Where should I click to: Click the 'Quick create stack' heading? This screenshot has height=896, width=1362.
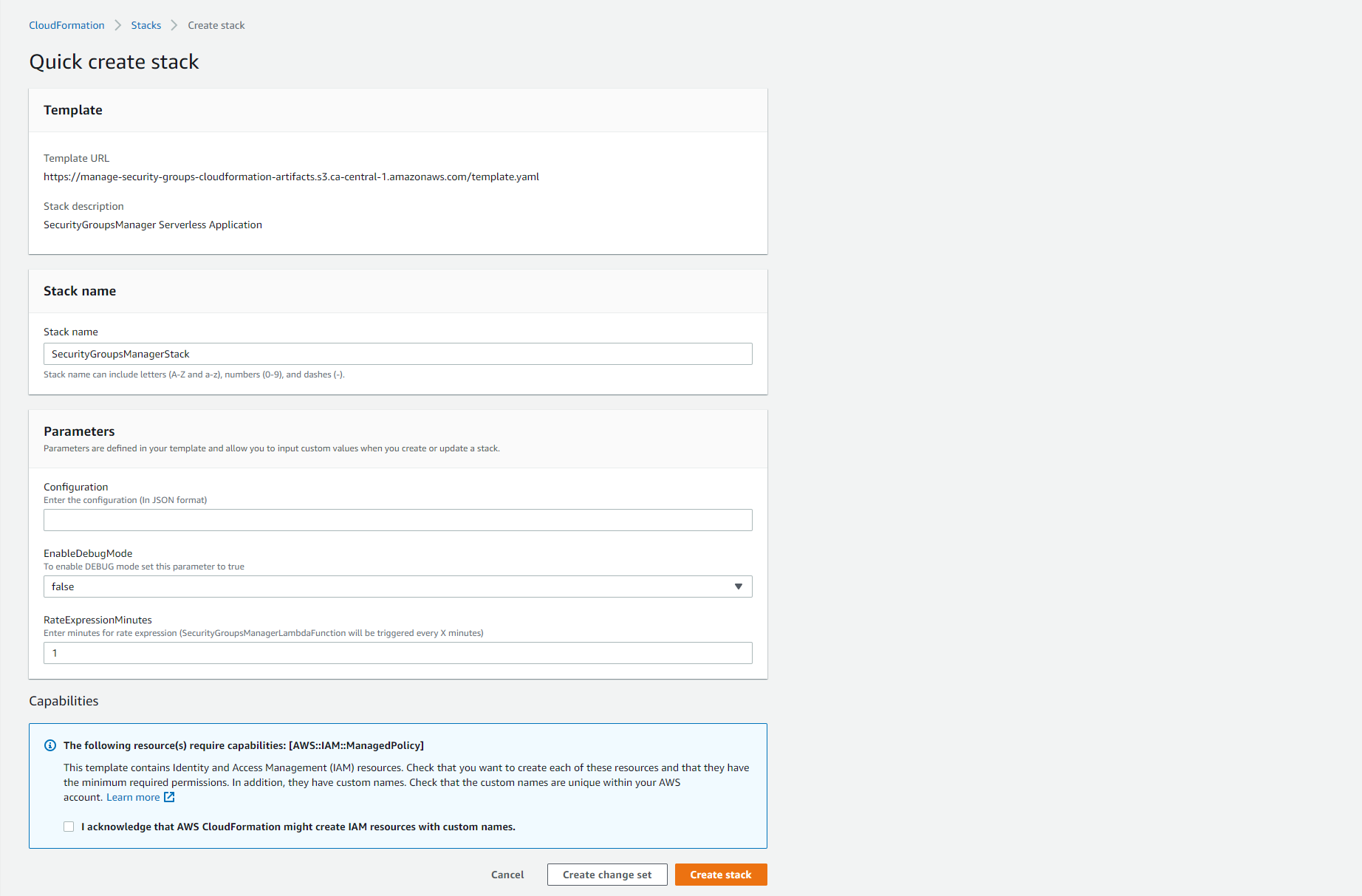click(x=114, y=62)
